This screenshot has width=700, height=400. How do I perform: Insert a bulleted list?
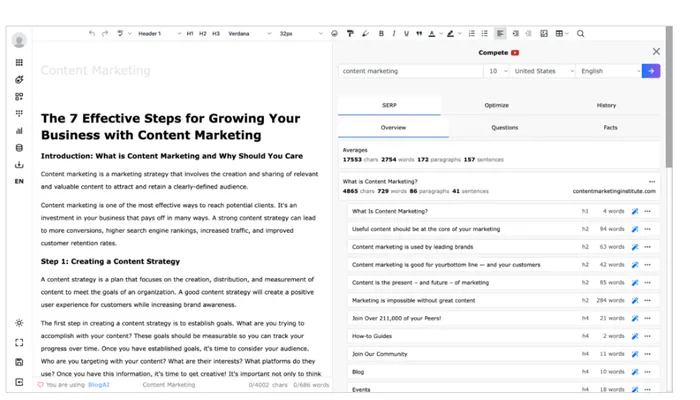point(485,34)
